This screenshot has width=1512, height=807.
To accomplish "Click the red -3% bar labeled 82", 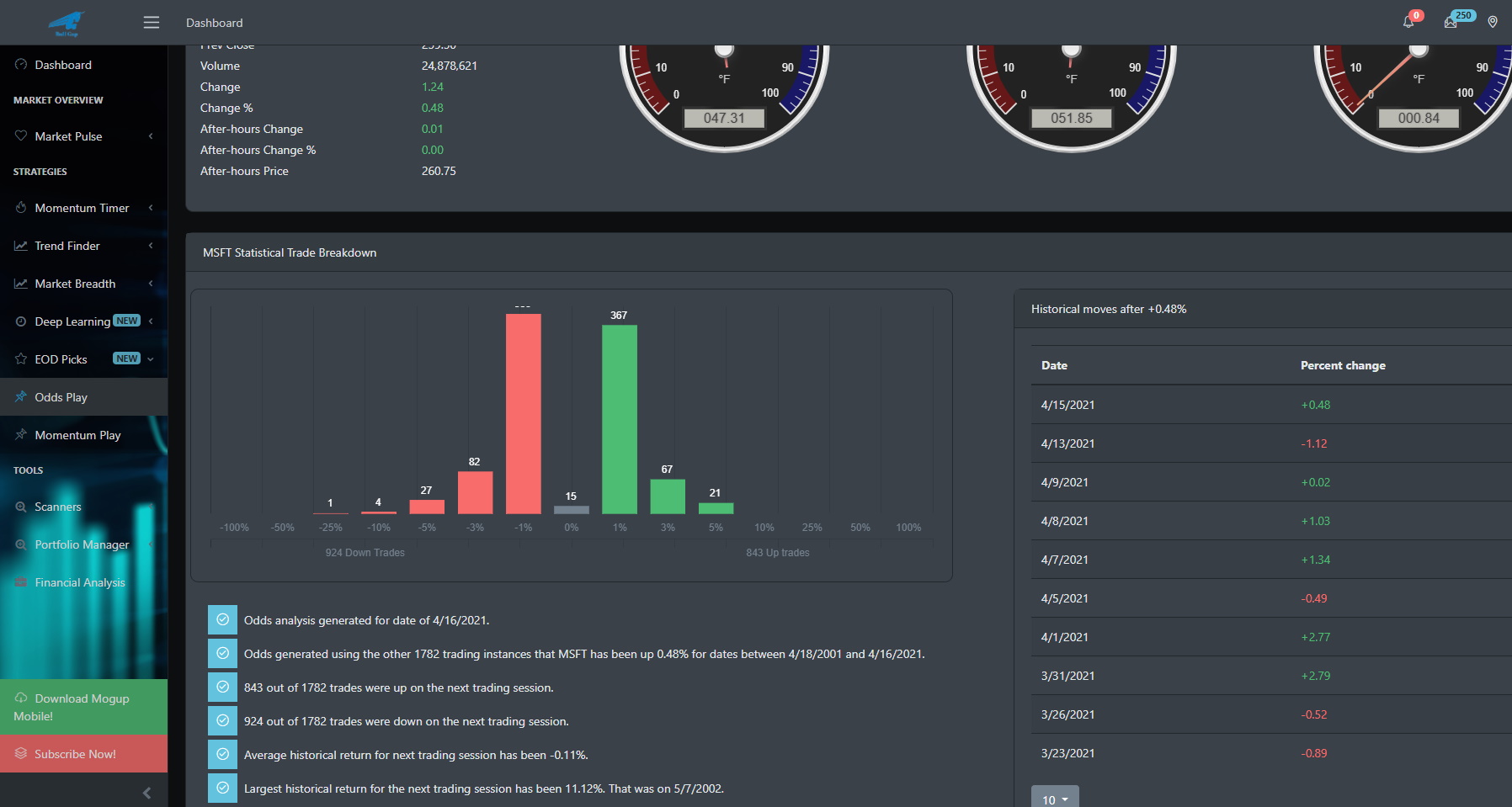I will coord(475,492).
